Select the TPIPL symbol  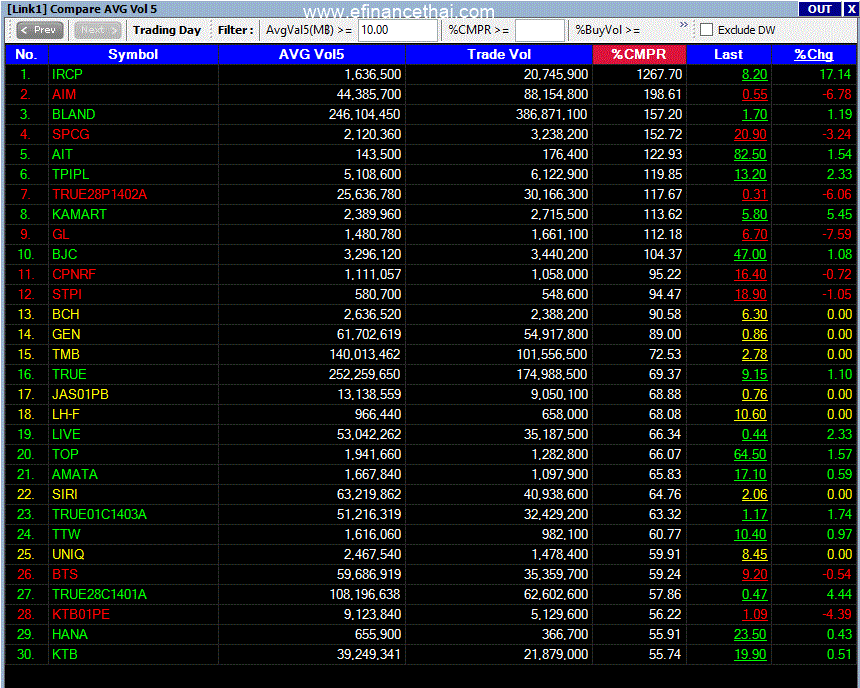point(70,174)
